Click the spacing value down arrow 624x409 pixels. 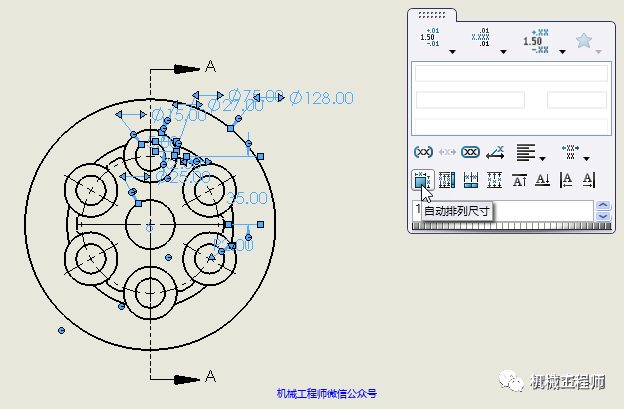pyautogui.click(x=603, y=216)
